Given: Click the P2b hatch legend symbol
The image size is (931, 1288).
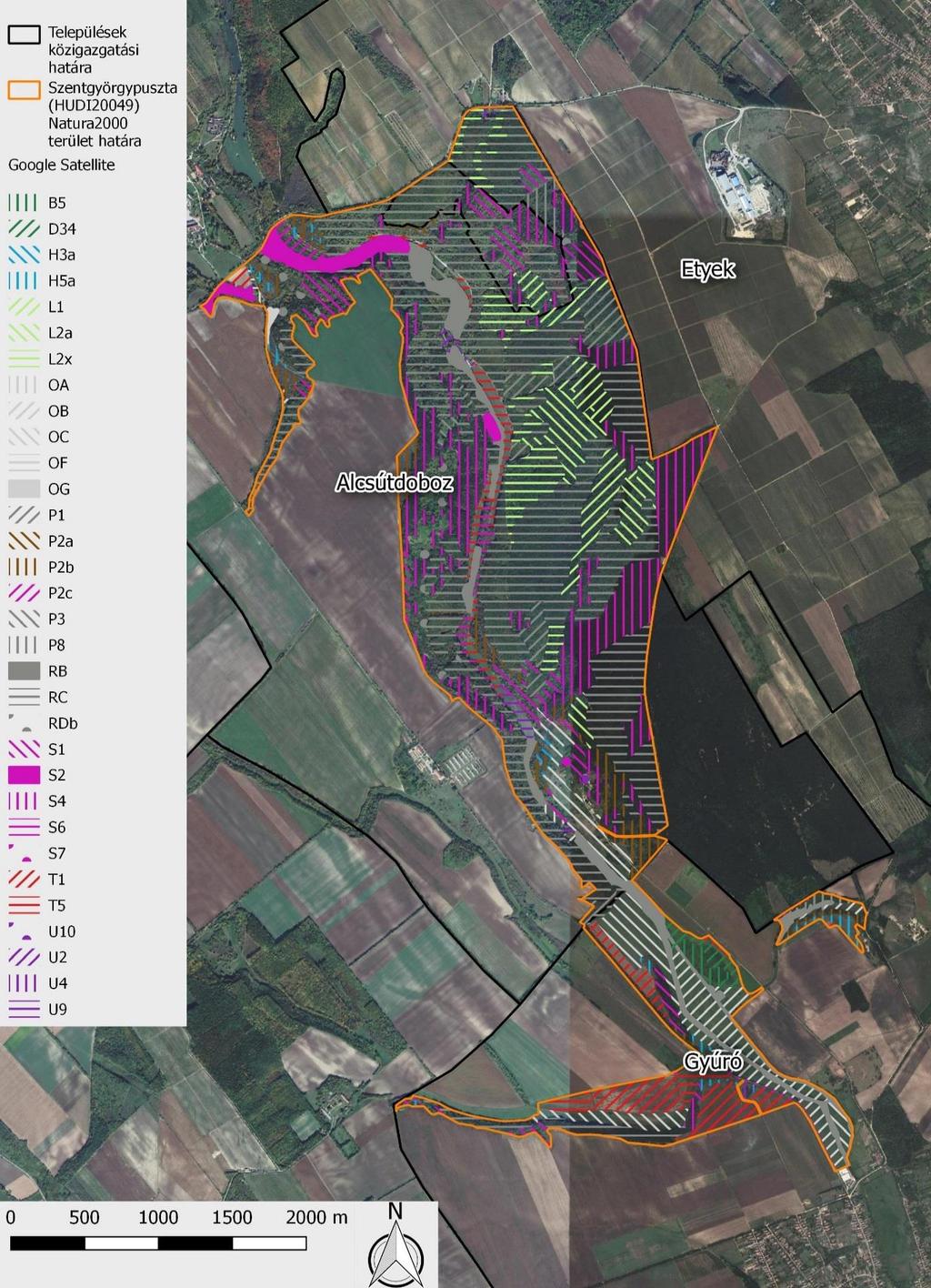Looking at the screenshot, I should tap(24, 567).
